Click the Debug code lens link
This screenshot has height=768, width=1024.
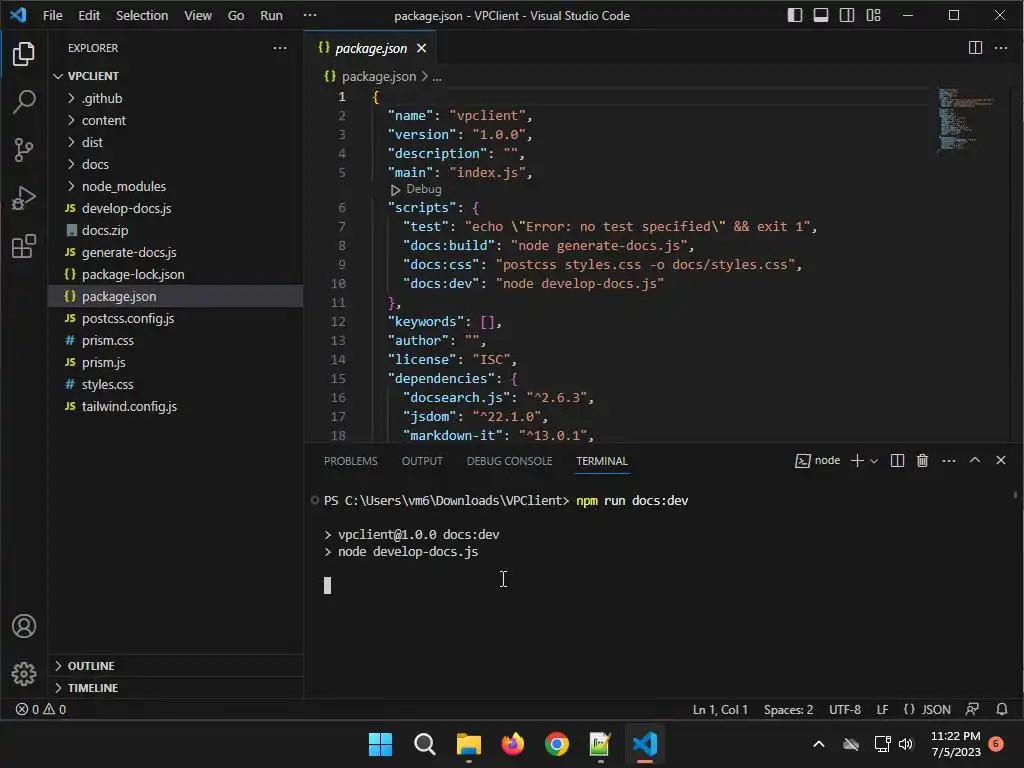pos(423,189)
